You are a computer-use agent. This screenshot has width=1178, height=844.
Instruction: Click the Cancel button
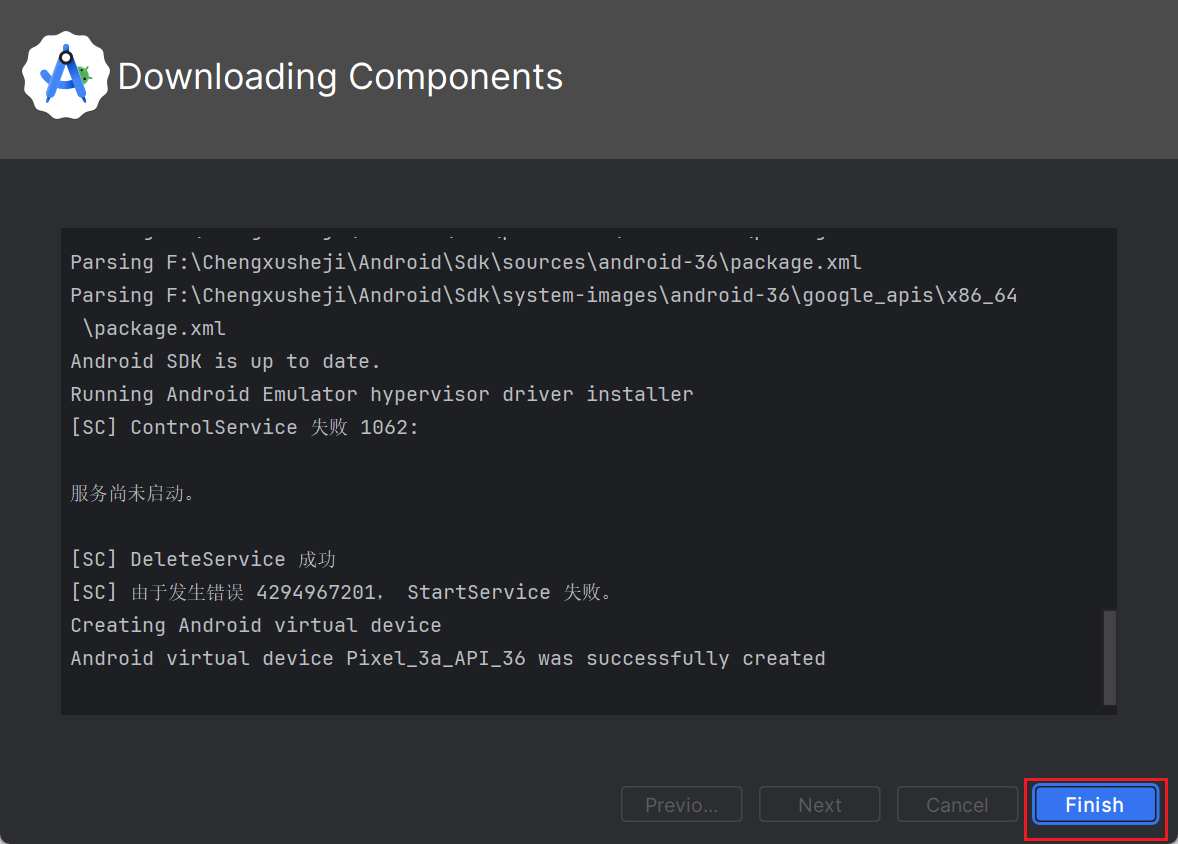tap(957, 805)
